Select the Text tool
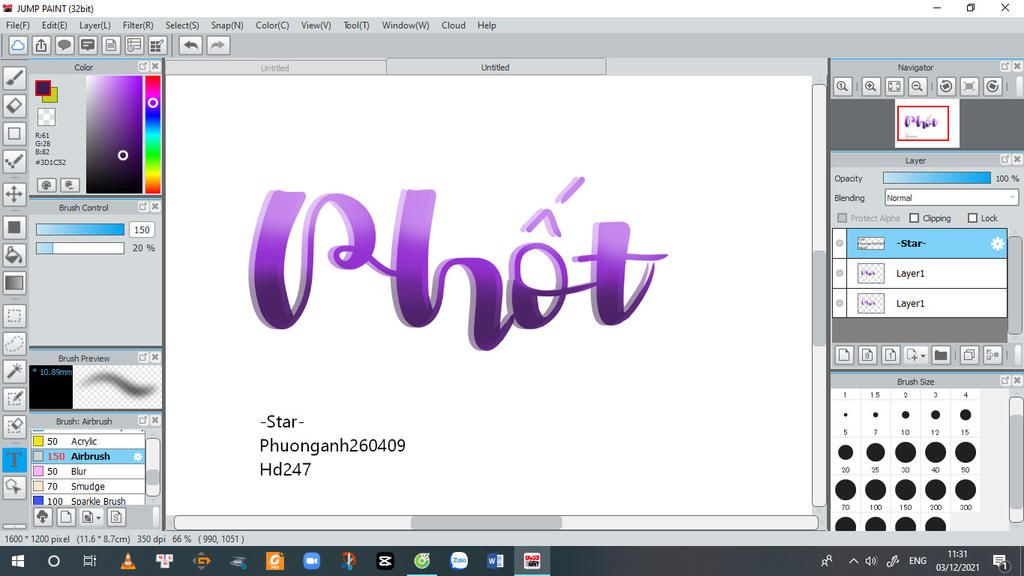 pyautogui.click(x=14, y=459)
